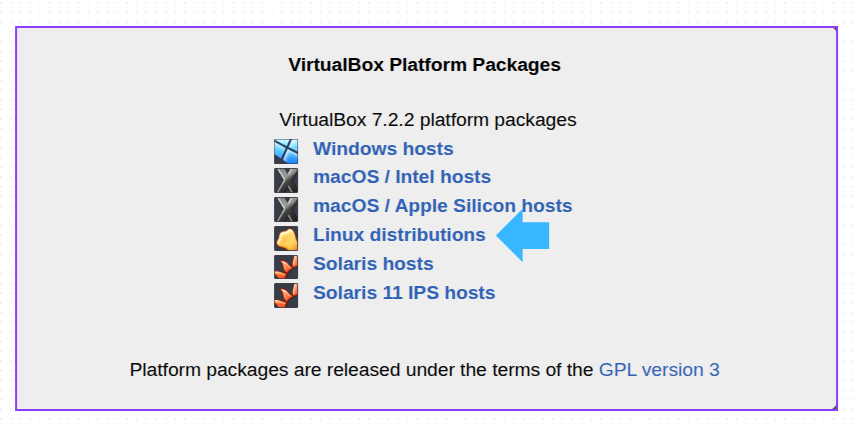
Task: Open the GPL version 3 link
Action: 659,369
